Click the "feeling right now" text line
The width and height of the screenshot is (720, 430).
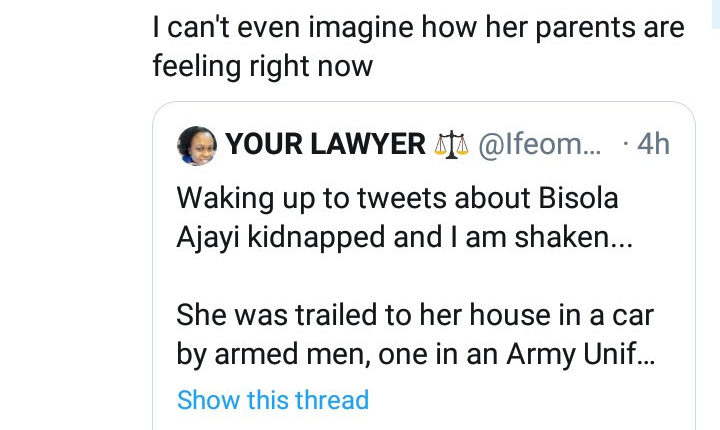(262, 67)
